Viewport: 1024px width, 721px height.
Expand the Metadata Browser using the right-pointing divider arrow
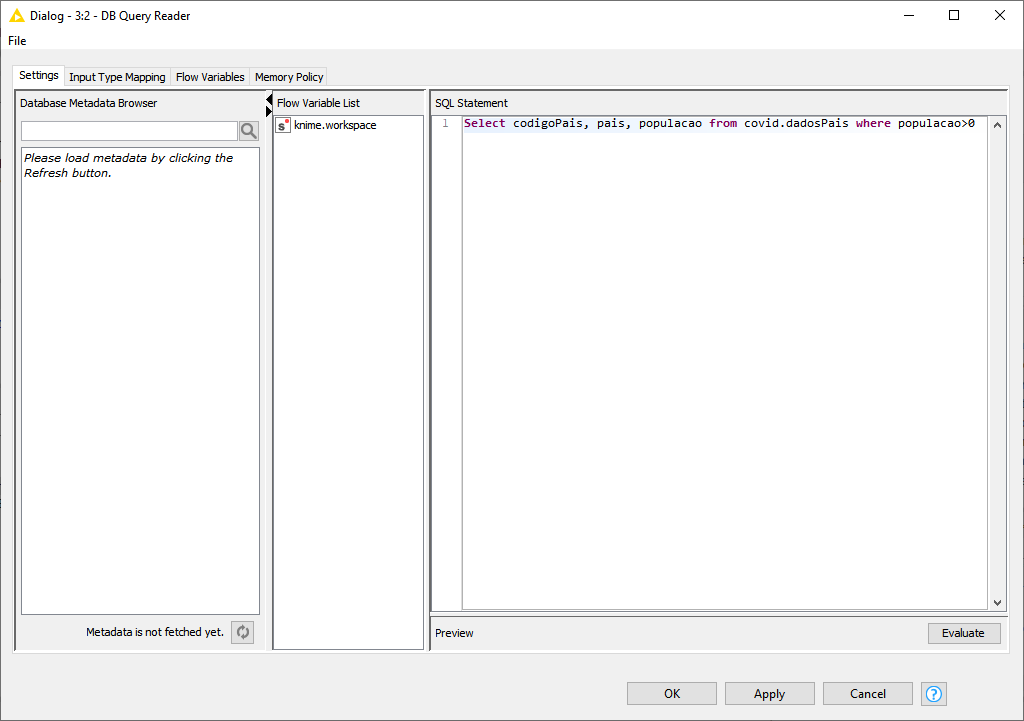tap(269, 111)
